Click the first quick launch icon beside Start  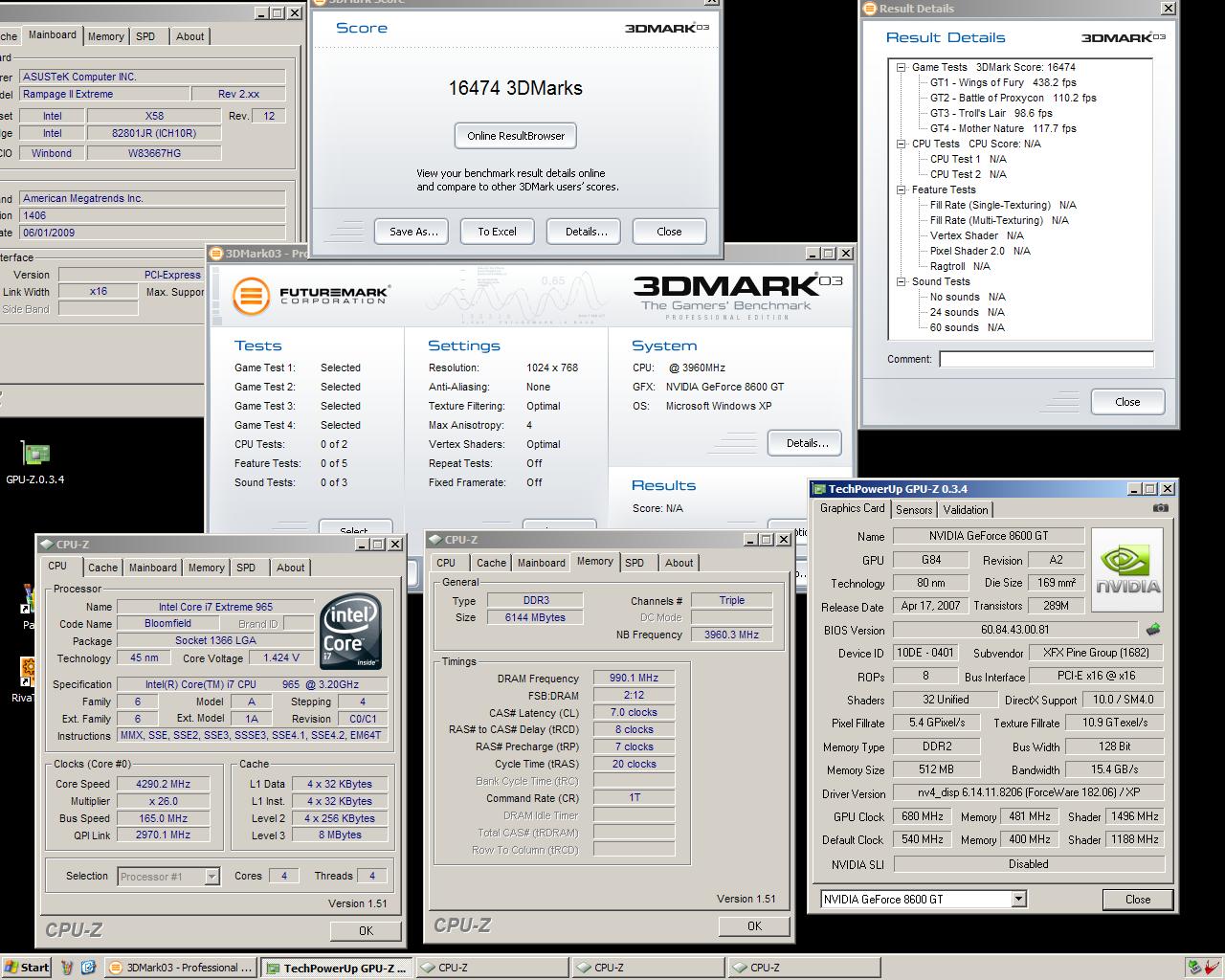[67, 968]
